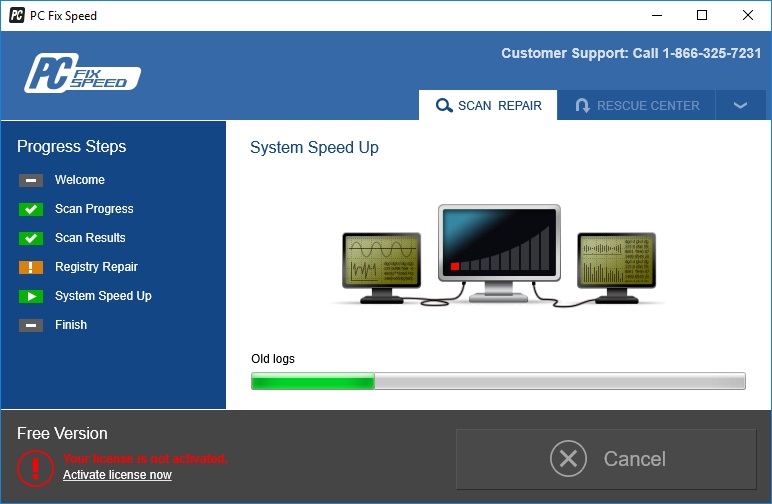Click the Activate license now link

pos(117,475)
